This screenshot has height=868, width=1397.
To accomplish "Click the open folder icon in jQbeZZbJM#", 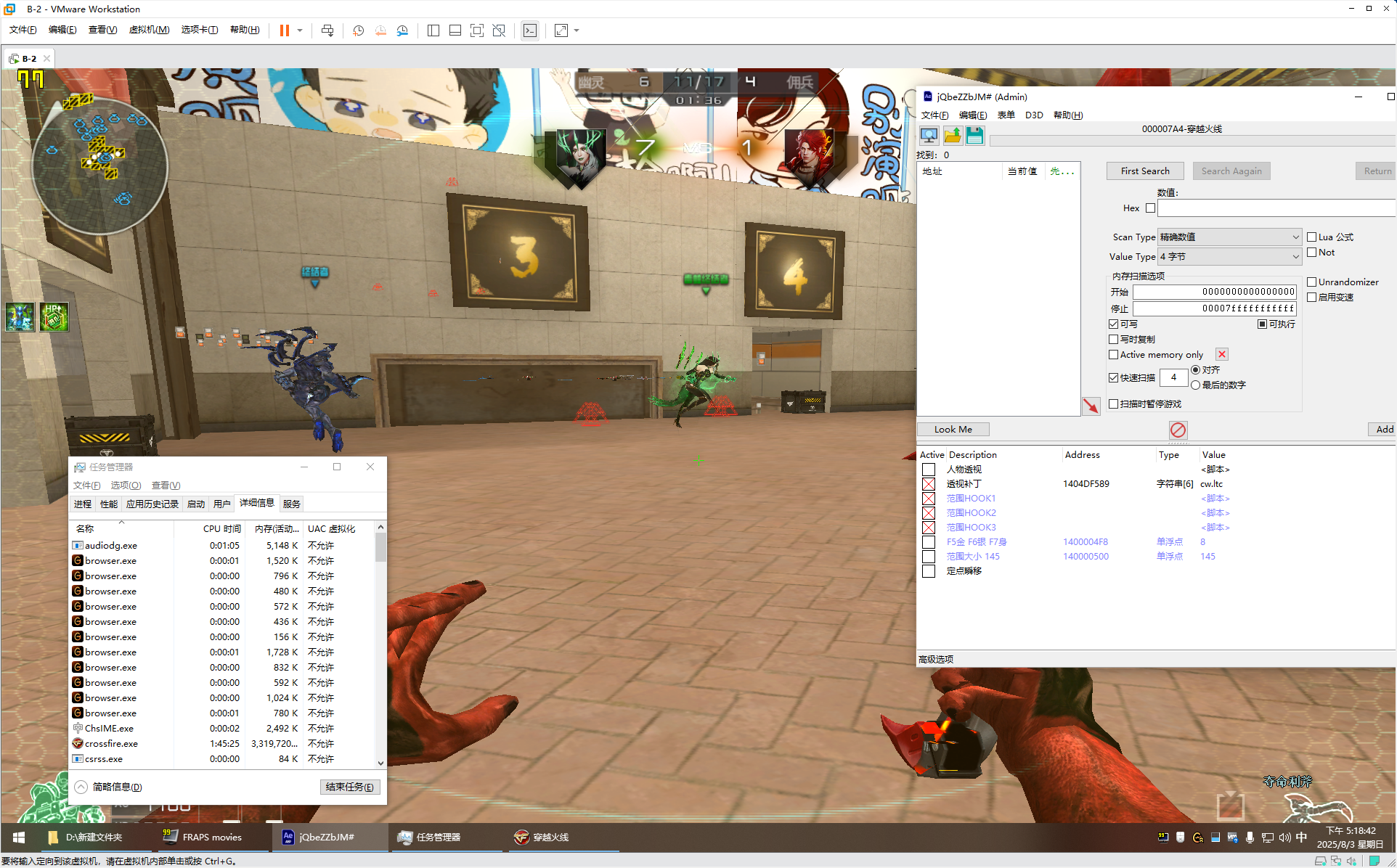I will click(x=953, y=136).
